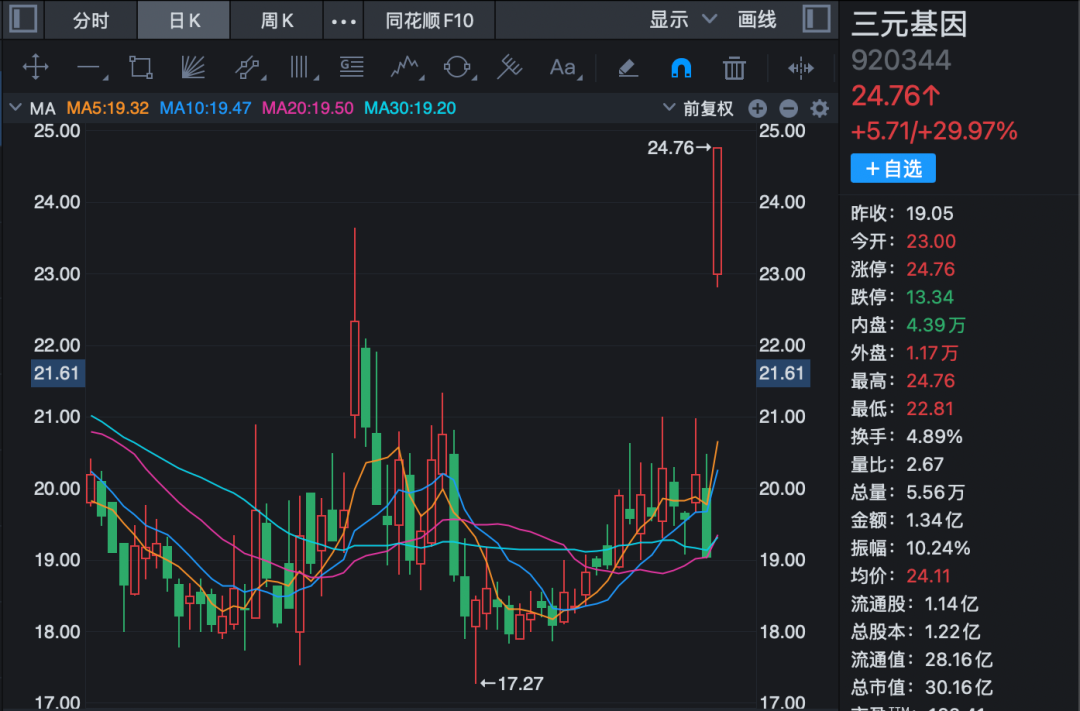Click the 流通值 28.16亿 value
This screenshot has height=711, width=1080.
click(x=959, y=660)
